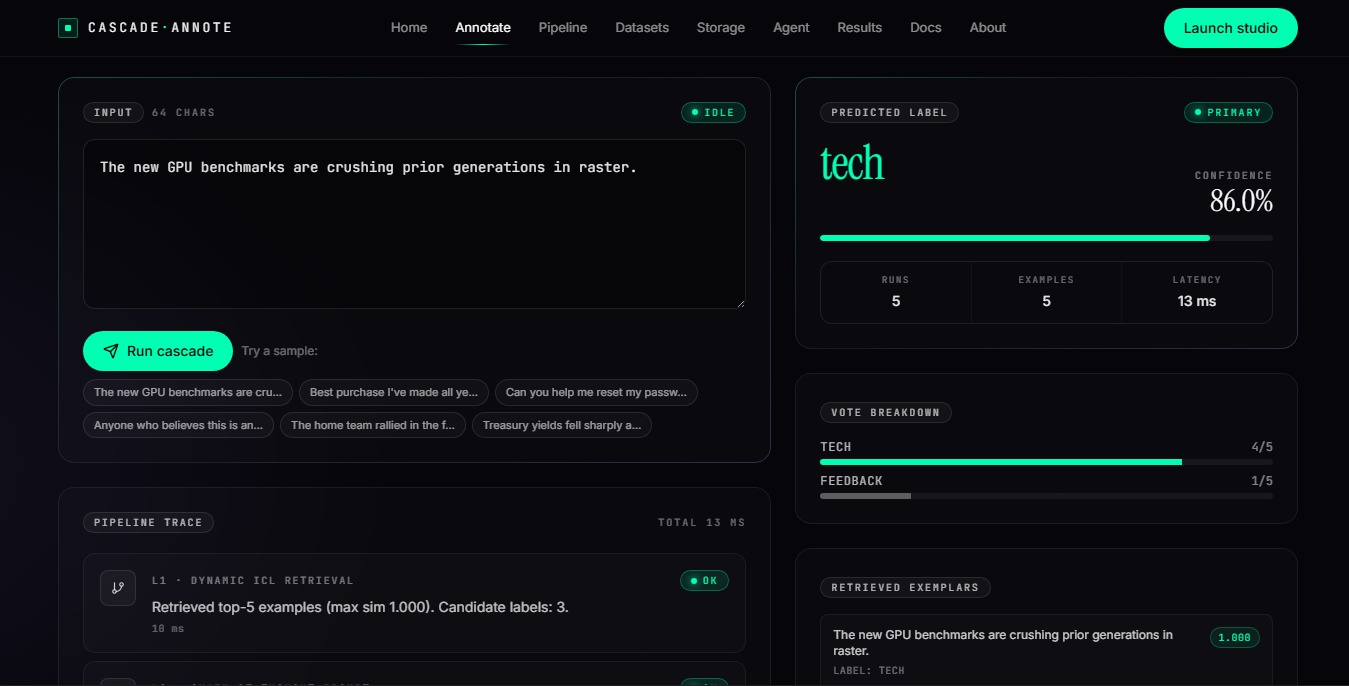
Task: Click in the input text area
Action: tap(414, 224)
